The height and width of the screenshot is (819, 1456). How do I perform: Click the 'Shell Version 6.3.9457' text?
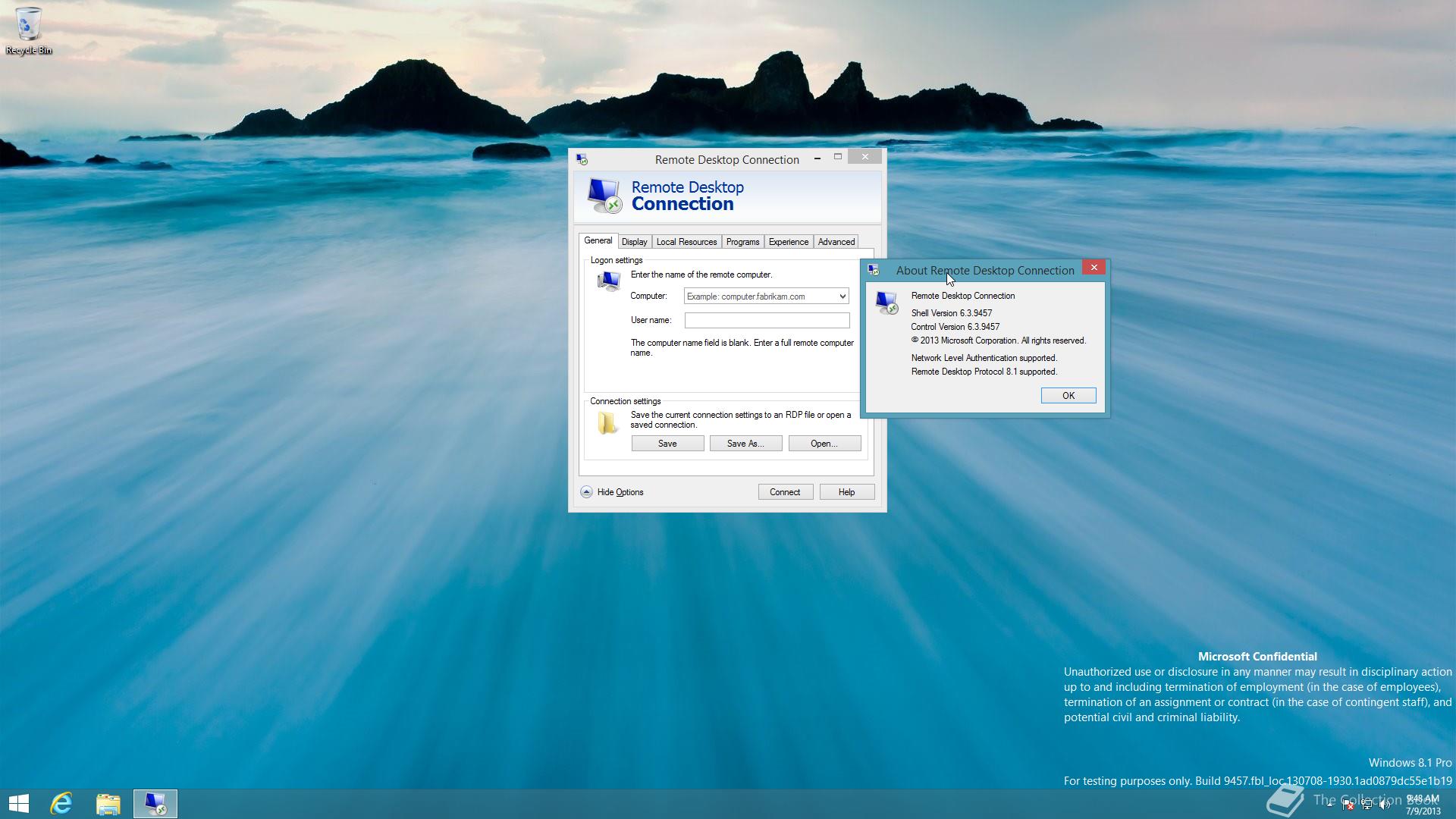pos(951,313)
